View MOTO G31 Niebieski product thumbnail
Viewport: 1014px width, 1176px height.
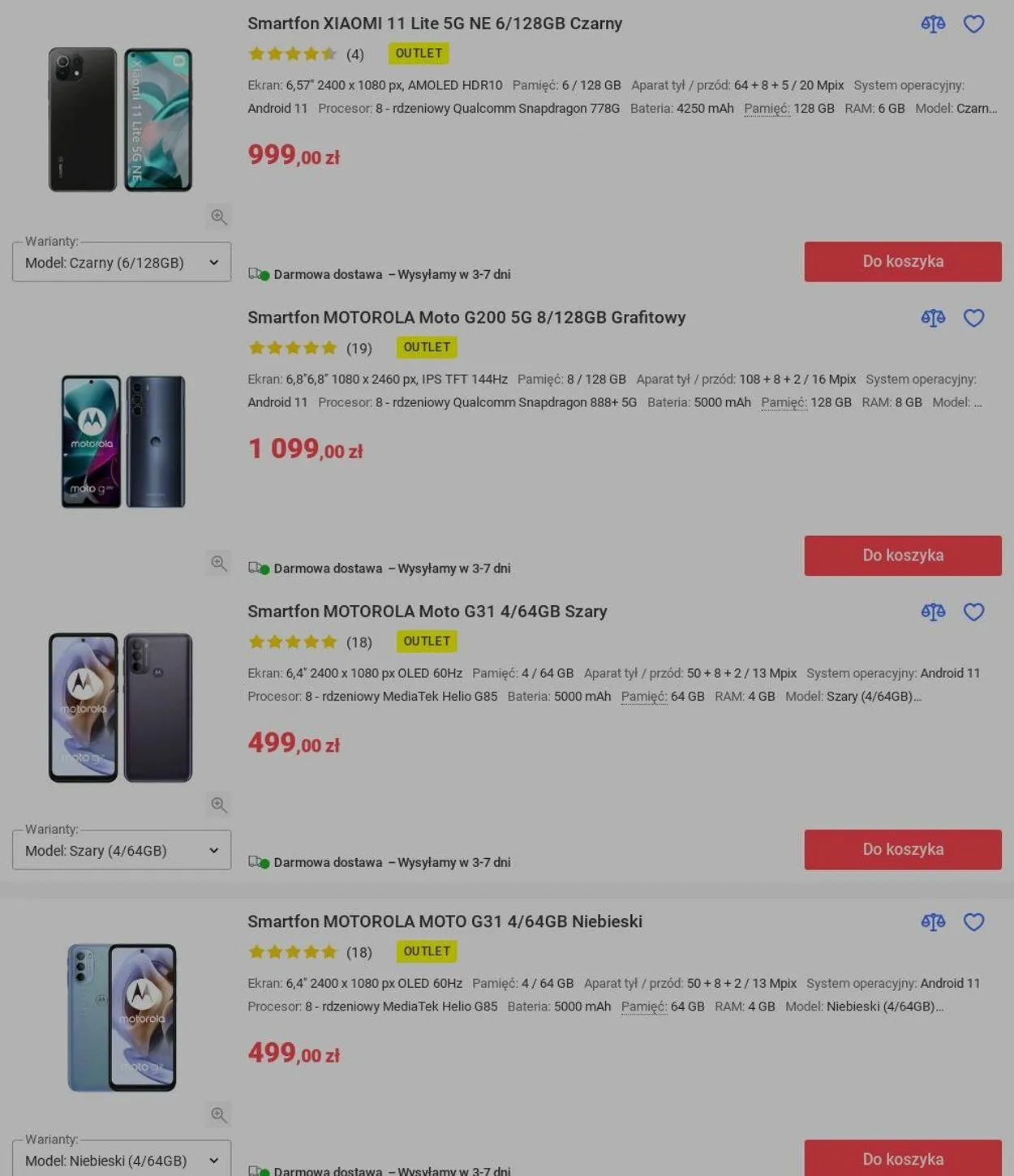[122, 1017]
